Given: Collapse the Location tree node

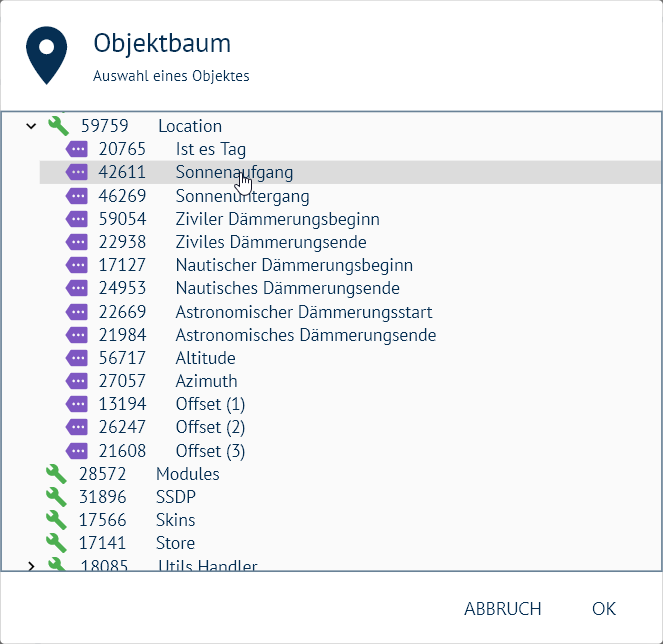Looking at the screenshot, I should tap(31, 126).
